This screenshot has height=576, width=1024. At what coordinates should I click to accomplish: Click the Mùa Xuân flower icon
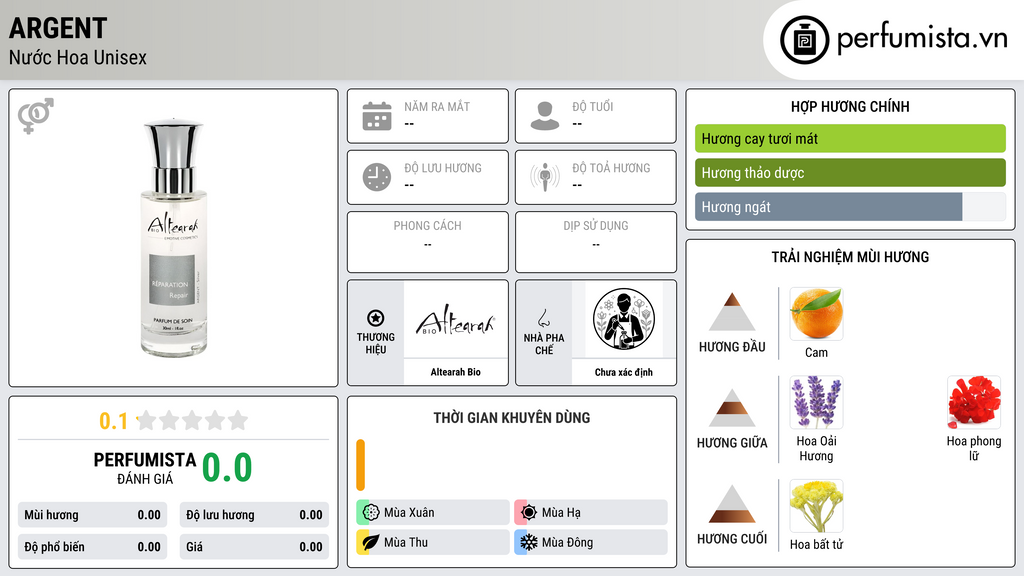[371, 513]
